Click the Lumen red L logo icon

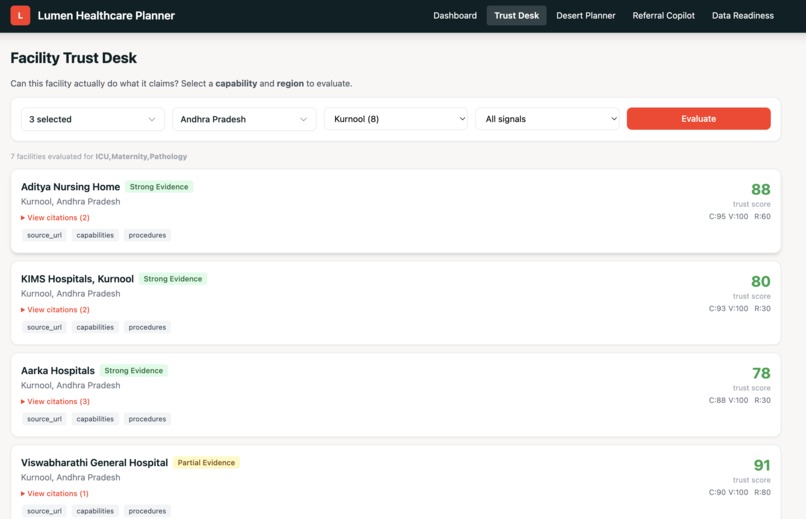pyautogui.click(x=20, y=15)
